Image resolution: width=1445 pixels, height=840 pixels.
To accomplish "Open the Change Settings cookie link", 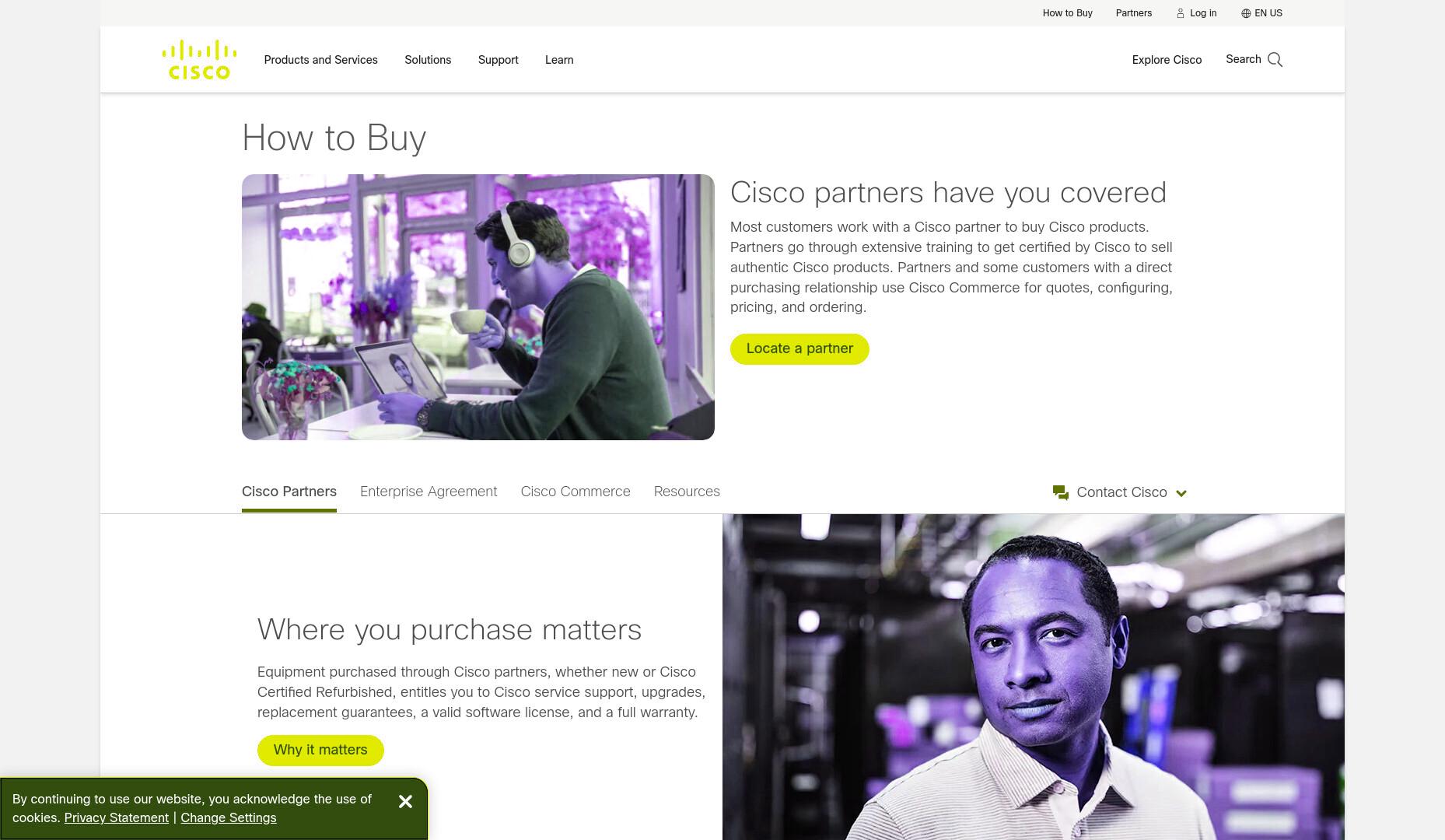I will click(229, 817).
